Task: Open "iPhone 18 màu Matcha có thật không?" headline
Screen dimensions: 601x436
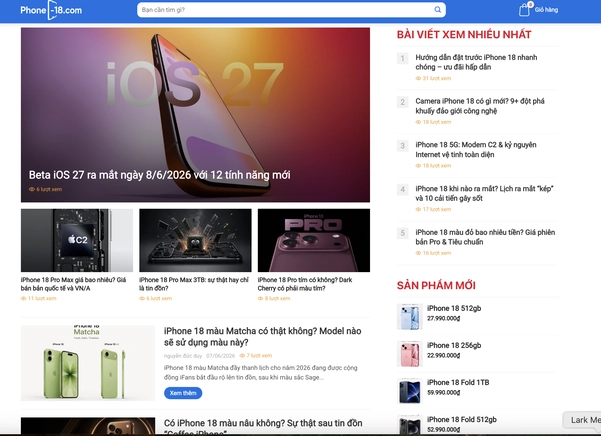Action: [x=263, y=336]
